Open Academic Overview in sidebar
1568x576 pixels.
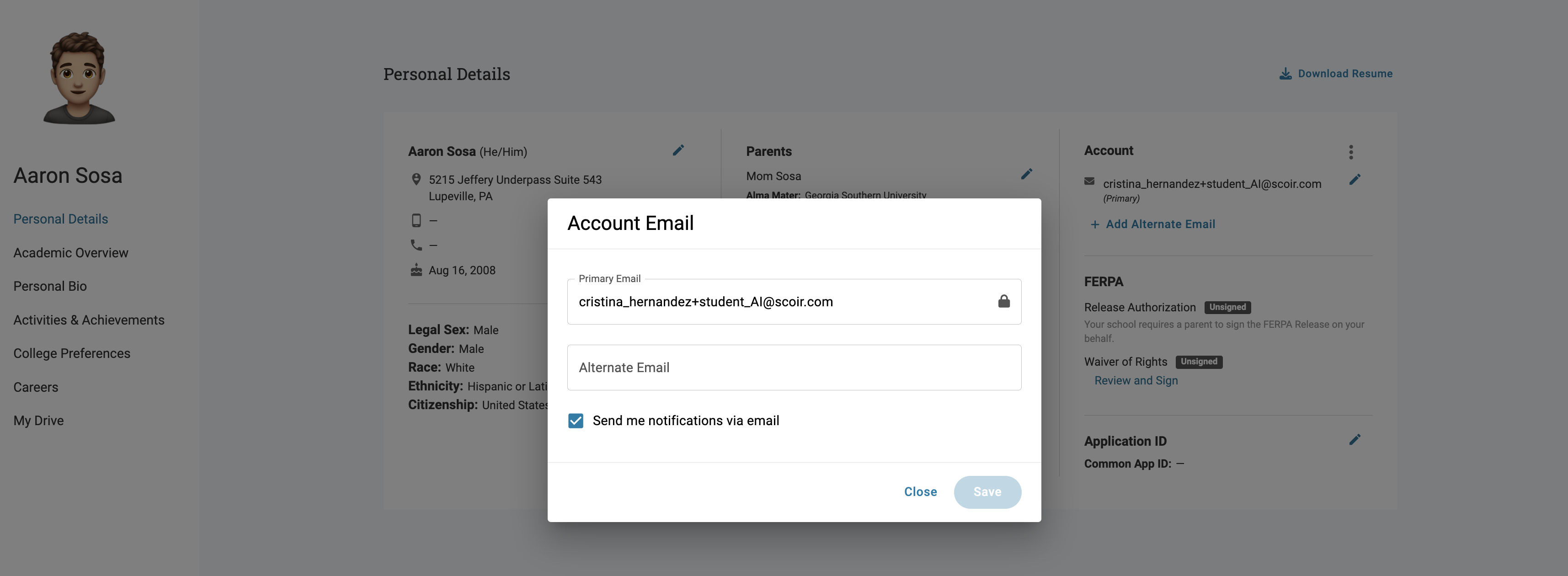pos(70,253)
